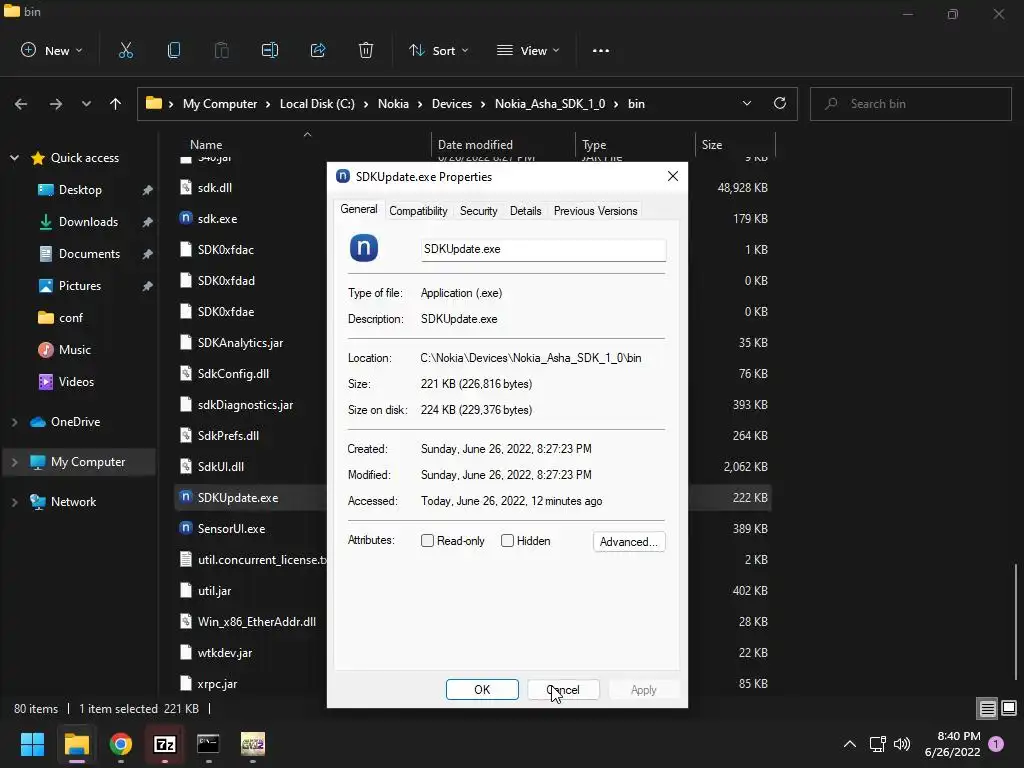Open File Explorer from the taskbar
Image resolution: width=1024 pixels, height=768 pixels.
(x=76, y=744)
